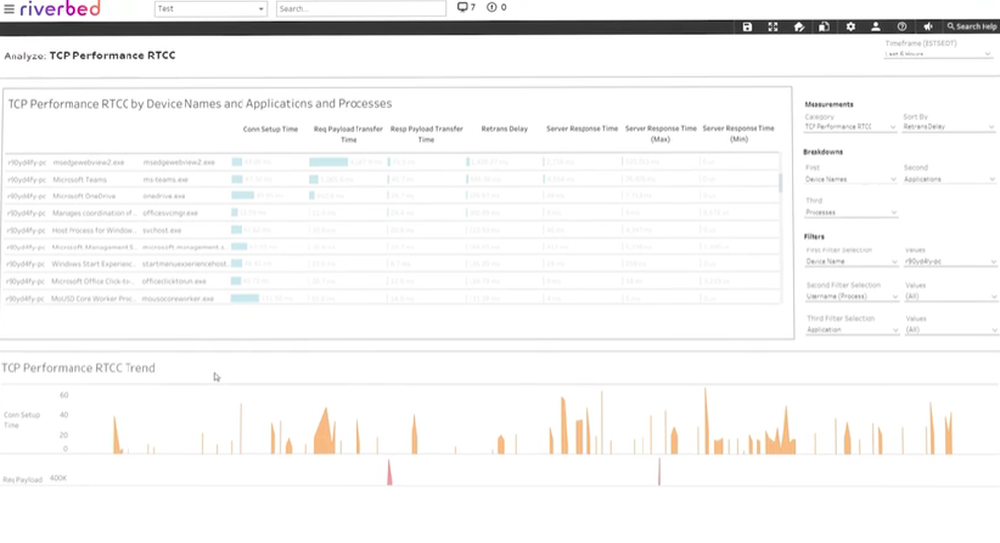
Task: Click the Conn Setup Time trend axis label
Action: coord(22,420)
